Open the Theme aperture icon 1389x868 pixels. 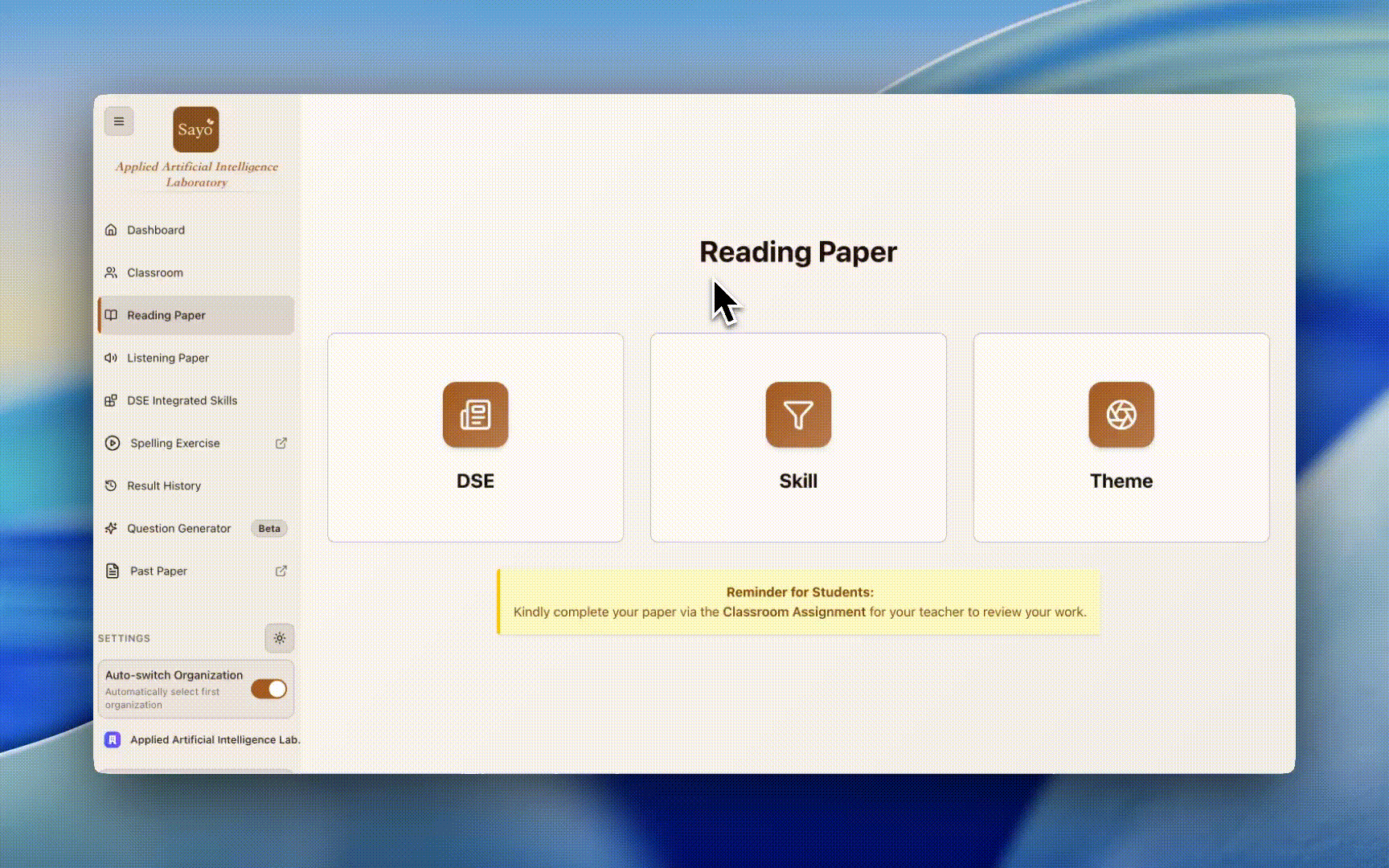tap(1121, 415)
